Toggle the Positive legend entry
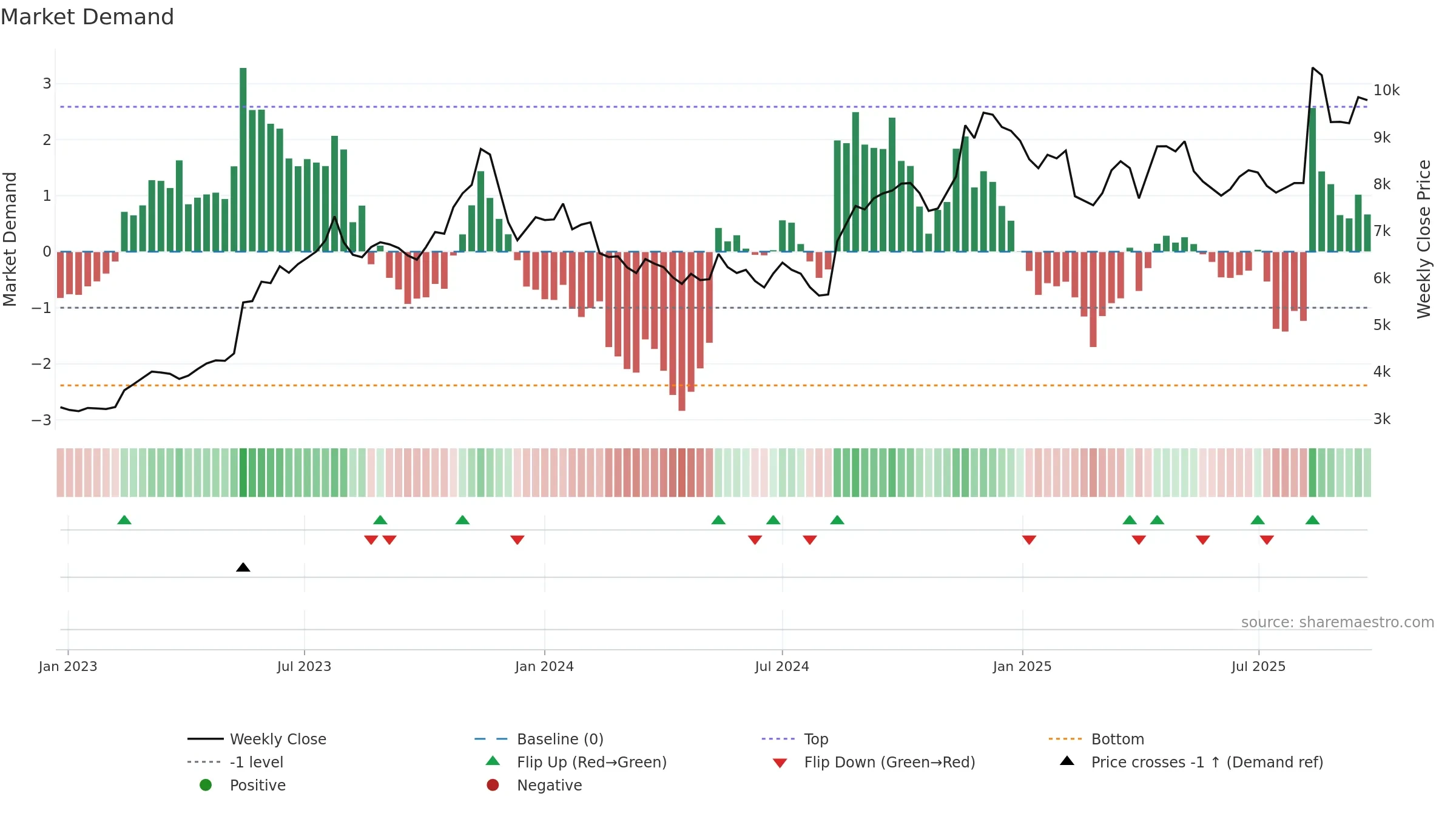1456x819 pixels. pyautogui.click(x=243, y=785)
